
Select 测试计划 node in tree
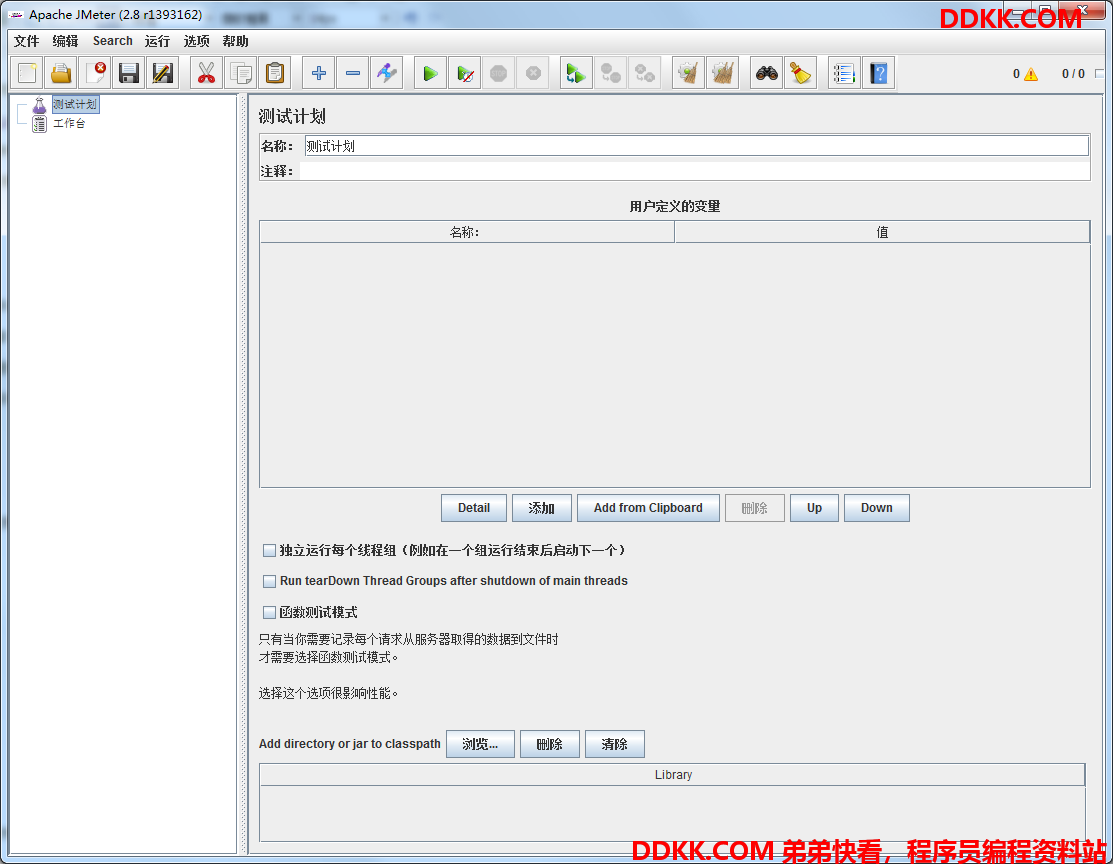pyautogui.click(x=75, y=104)
